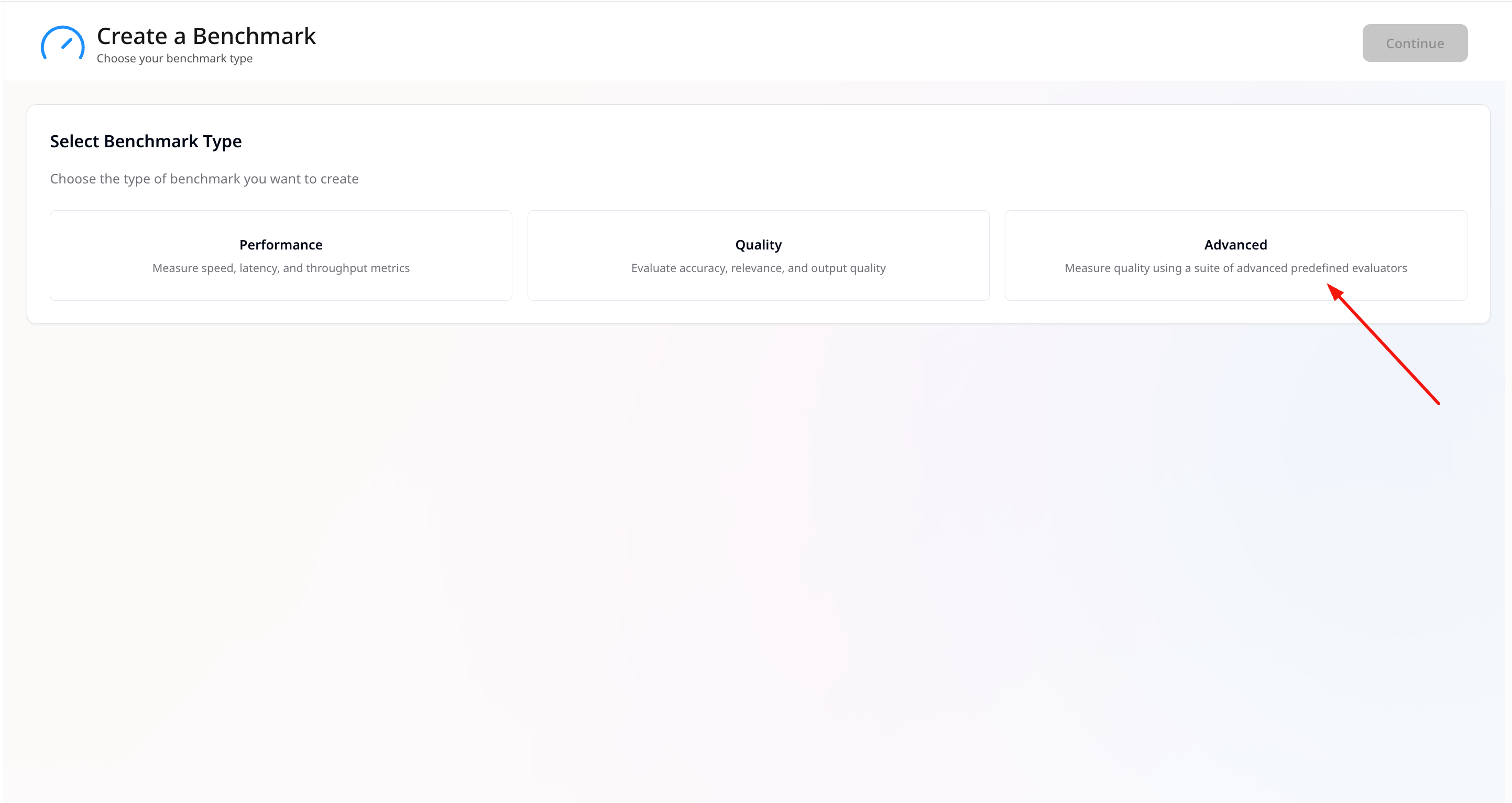Image resolution: width=1512 pixels, height=803 pixels.
Task: Click the 'Choose your benchmark type' subtitle
Action: point(174,58)
